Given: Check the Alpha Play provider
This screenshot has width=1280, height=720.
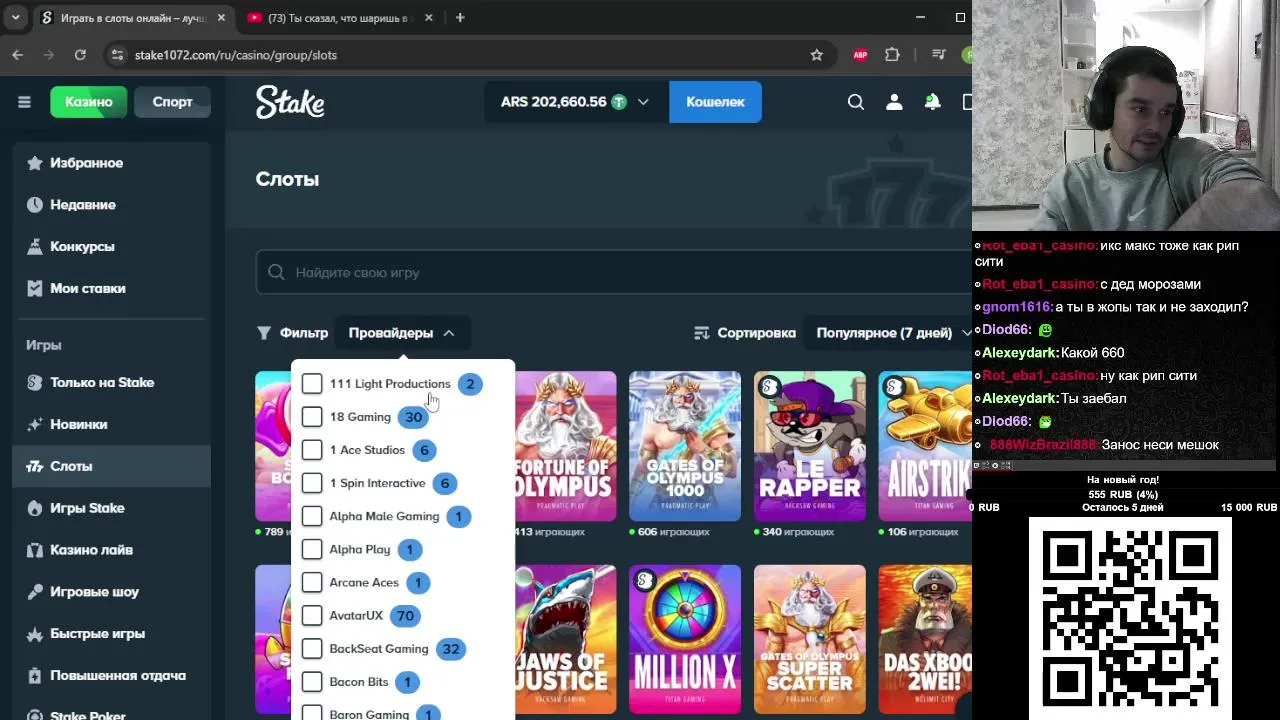Looking at the screenshot, I should point(312,549).
